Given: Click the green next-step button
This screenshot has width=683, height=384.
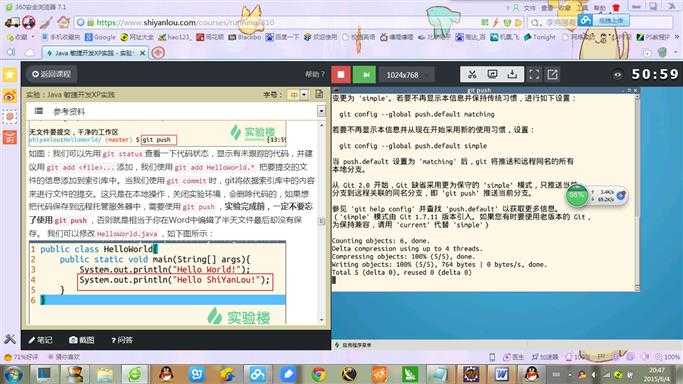Looking at the screenshot, I should pos(365,74).
